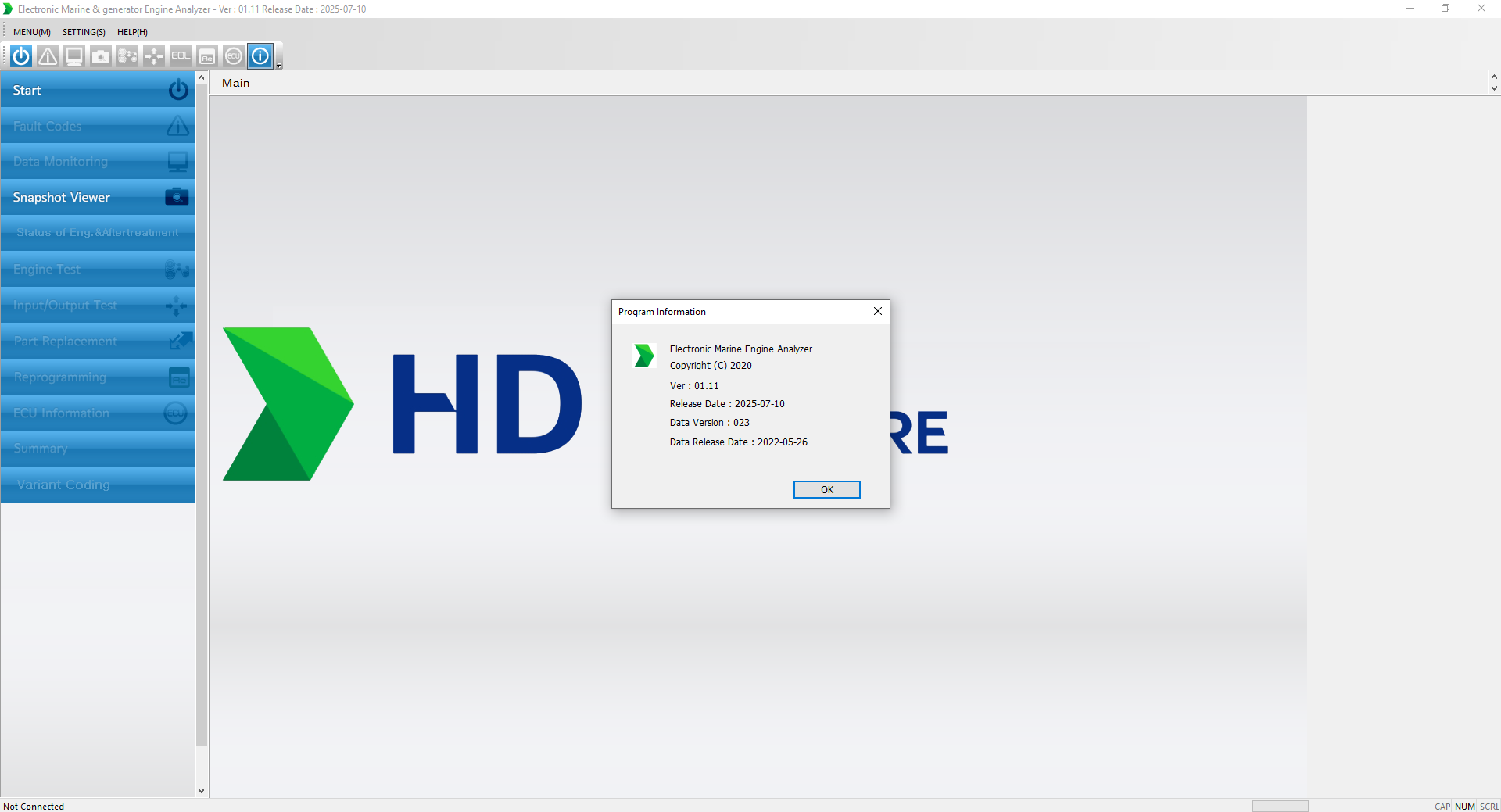Choose Input/Output Test in the sidebar
Screen dimensions: 1501x812
[98, 306]
